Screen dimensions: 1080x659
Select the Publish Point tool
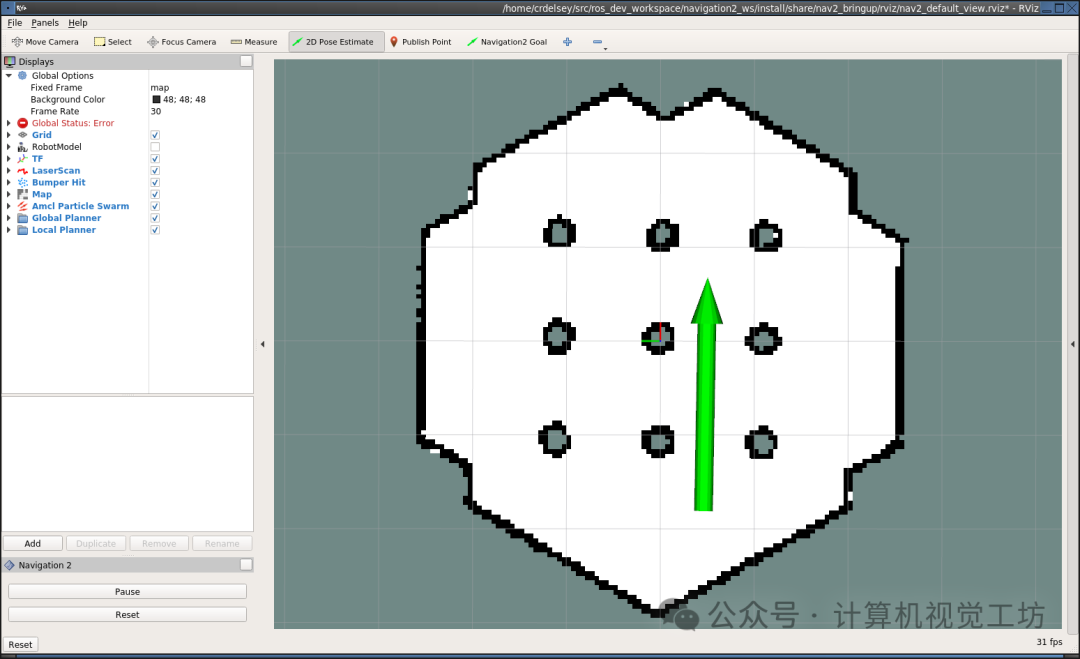click(420, 42)
